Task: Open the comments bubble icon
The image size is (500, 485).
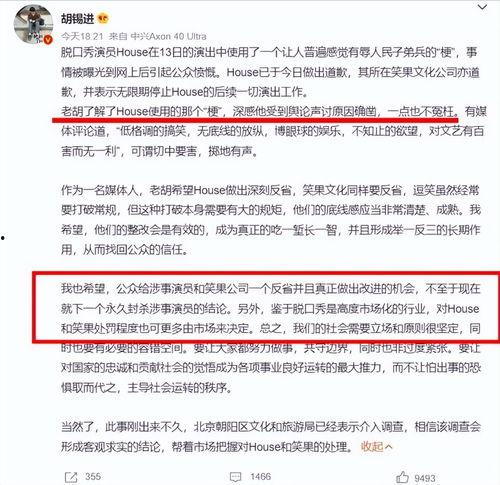Action: 236,477
